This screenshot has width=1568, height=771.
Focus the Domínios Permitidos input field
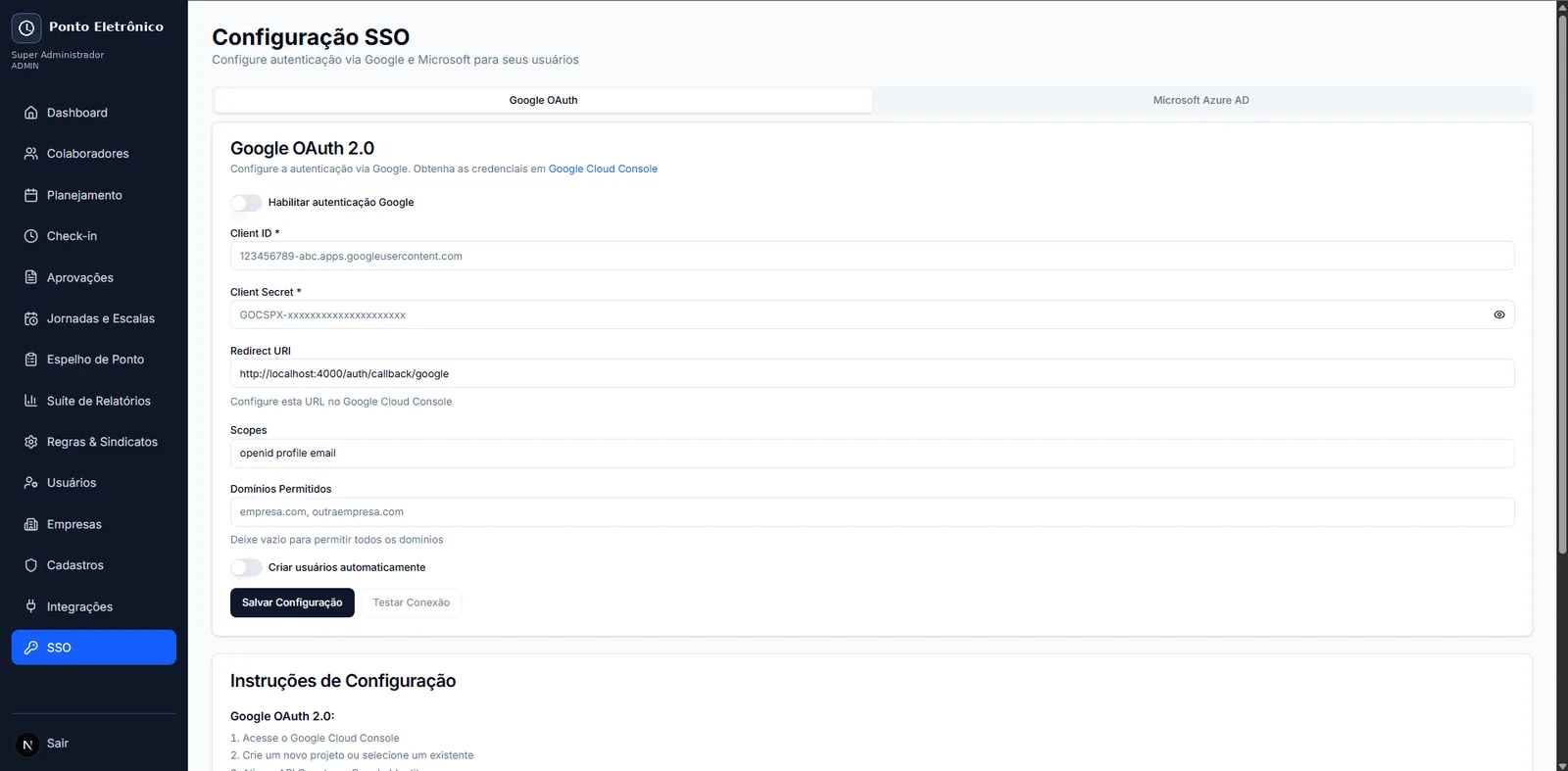pos(872,511)
